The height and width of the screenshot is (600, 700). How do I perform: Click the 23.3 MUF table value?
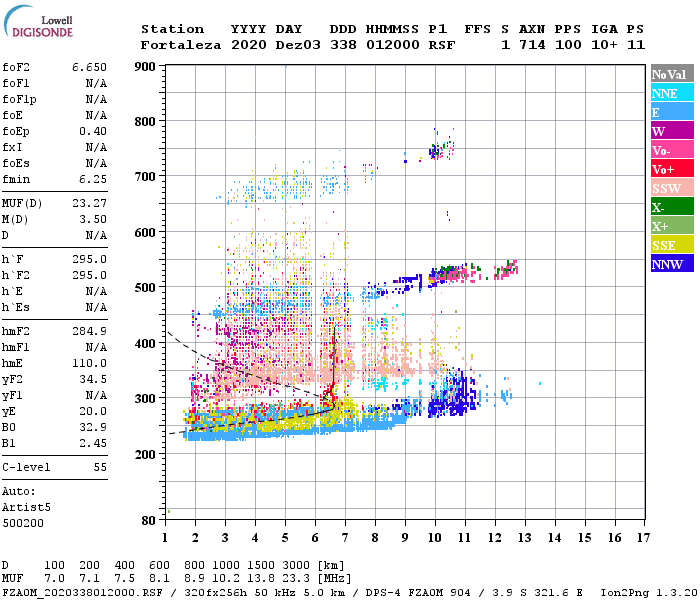pyautogui.click(x=296, y=579)
